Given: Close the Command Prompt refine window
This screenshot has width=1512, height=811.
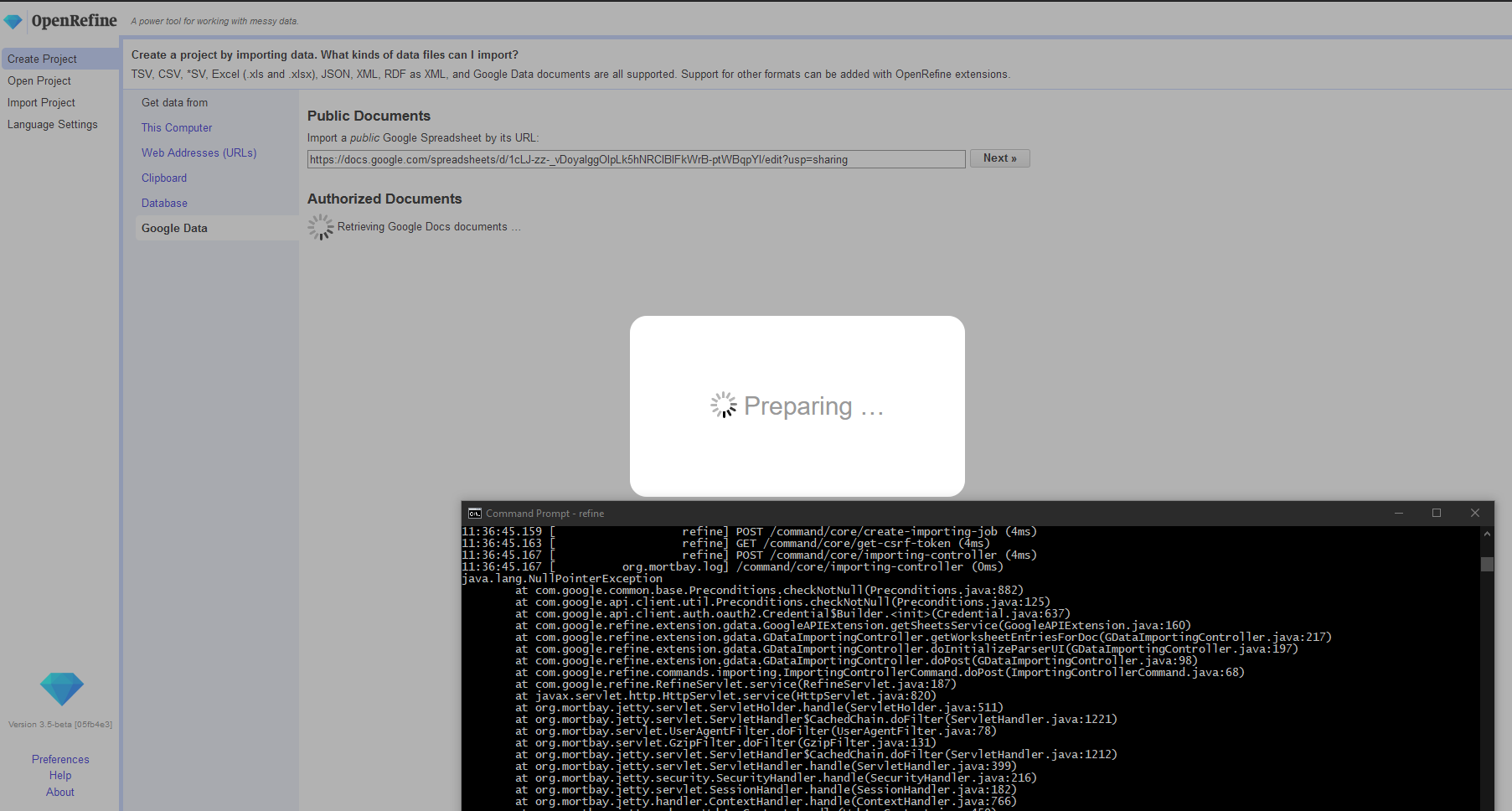Looking at the screenshot, I should [x=1475, y=514].
